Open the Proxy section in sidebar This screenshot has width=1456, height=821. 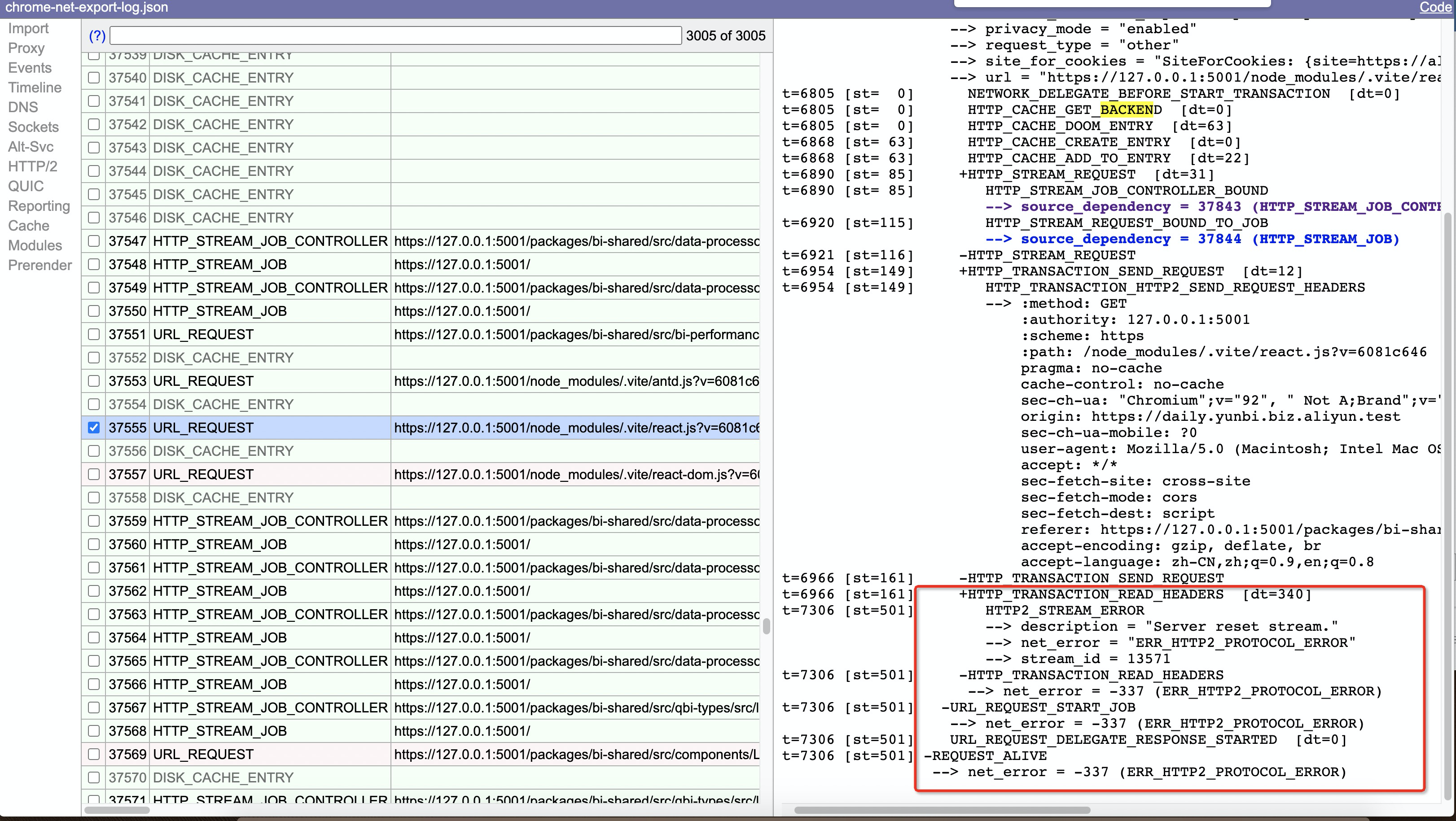26,48
